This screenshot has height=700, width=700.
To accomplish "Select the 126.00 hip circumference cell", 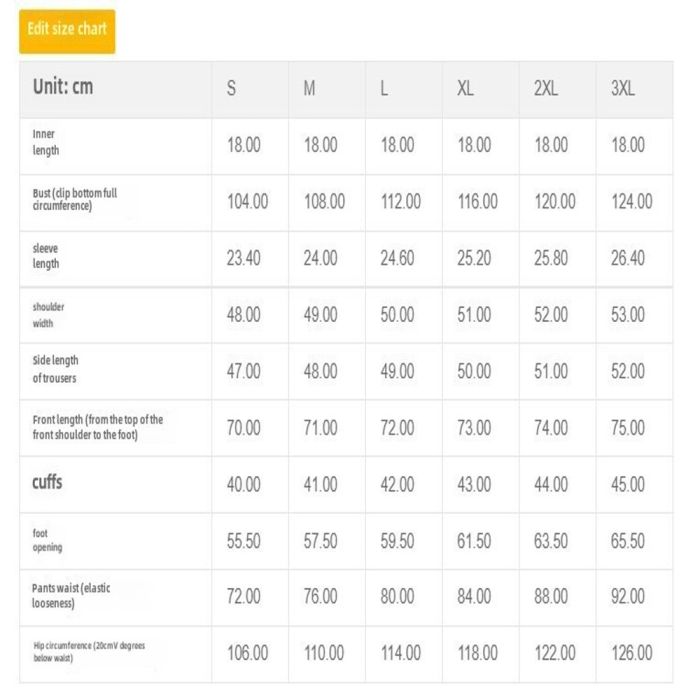I will coord(632,653).
